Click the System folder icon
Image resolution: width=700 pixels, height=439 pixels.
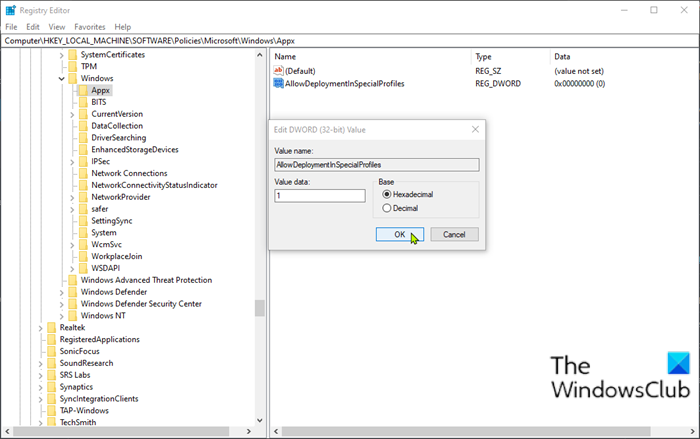point(83,232)
